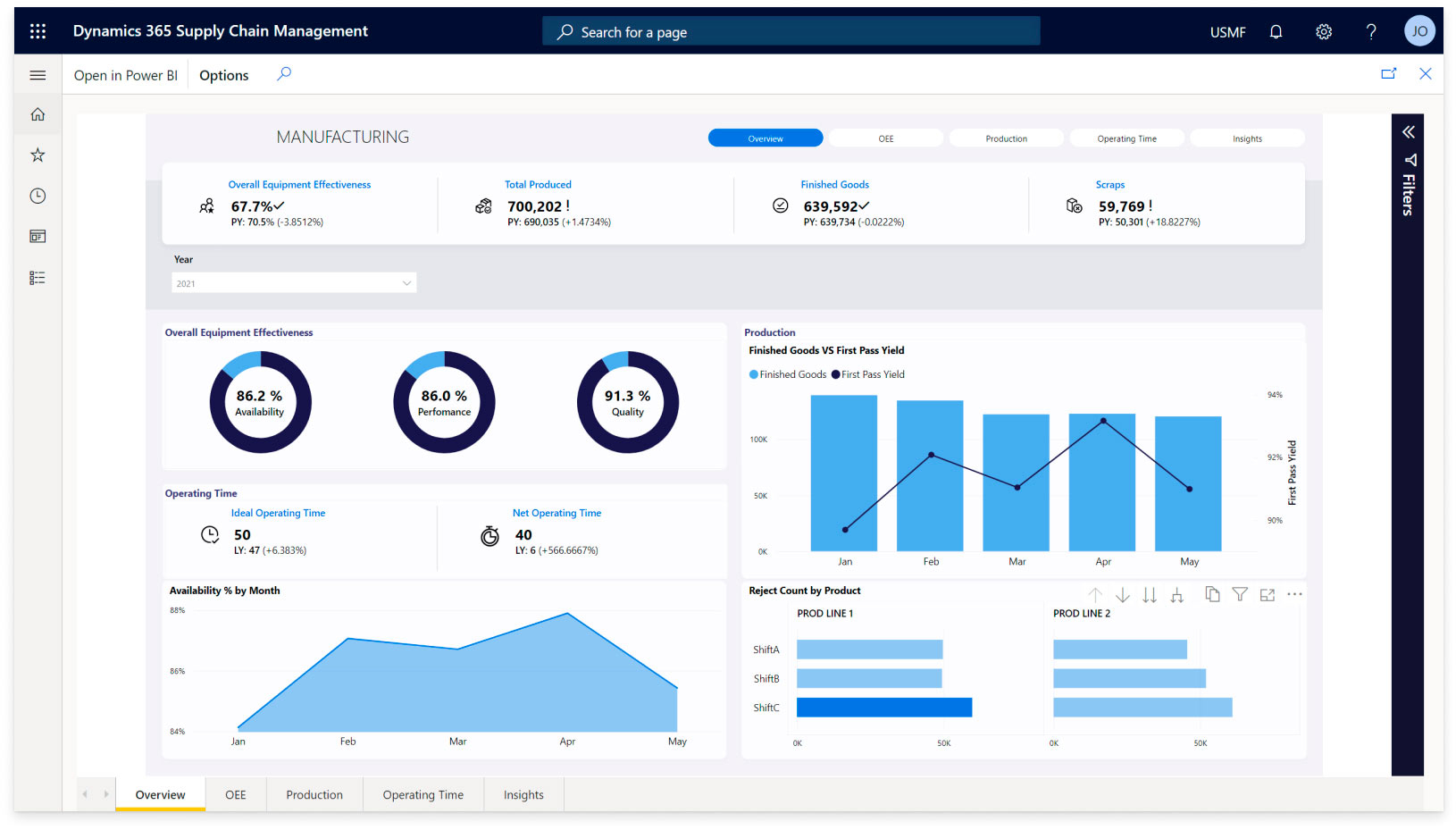Select the ShiftA bar in PROD LINE 2
The width and height of the screenshot is (1456, 830).
click(x=1120, y=650)
